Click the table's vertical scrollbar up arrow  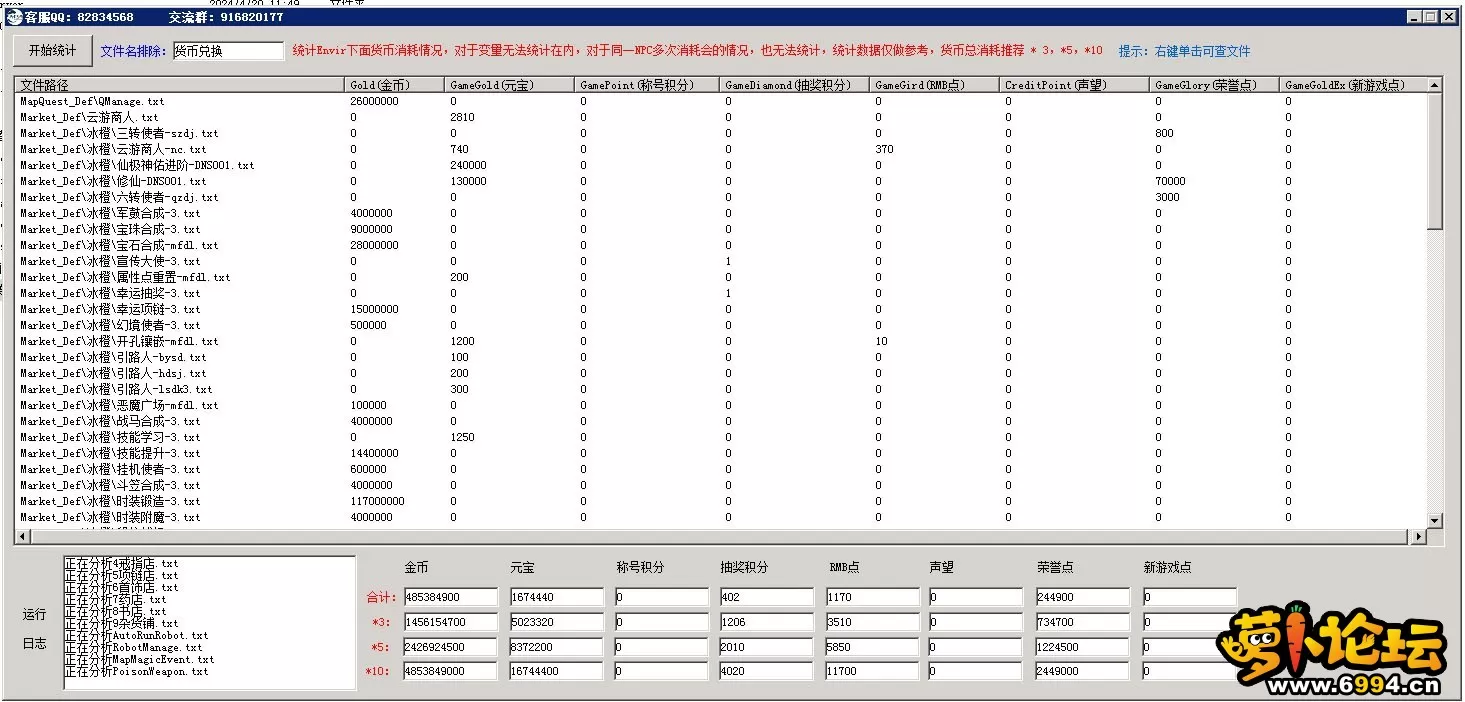click(x=1435, y=86)
